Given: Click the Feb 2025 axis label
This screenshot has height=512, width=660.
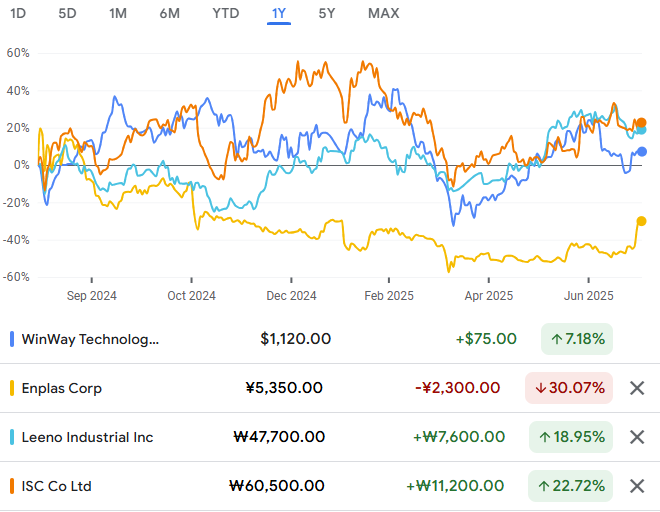Looking at the screenshot, I should click(389, 296).
